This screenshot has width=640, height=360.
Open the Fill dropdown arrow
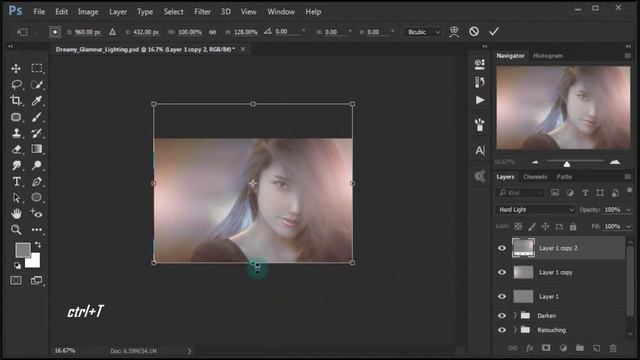(629, 227)
